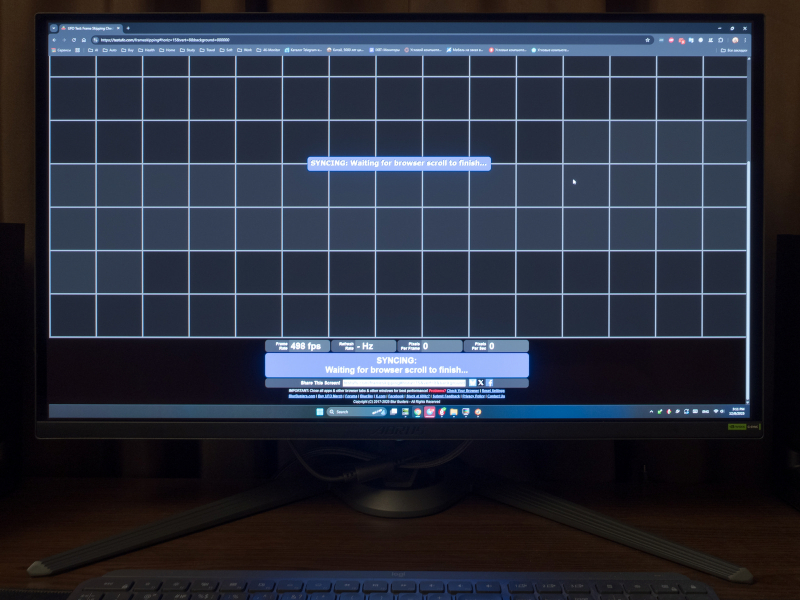
Task: Select the share URL text field
Action: pyautogui.click(x=404, y=382)
